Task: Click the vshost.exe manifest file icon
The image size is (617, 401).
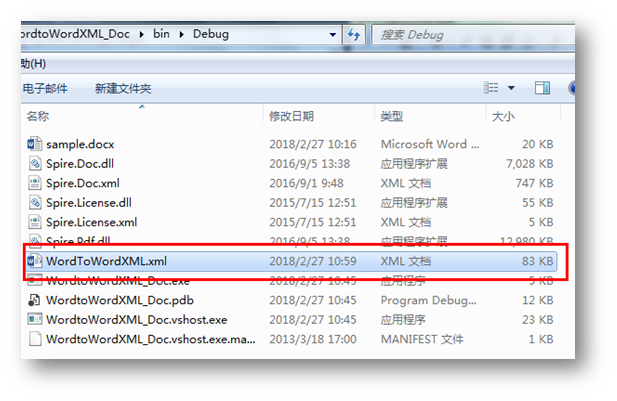Action: pyautogui.click(x=35, y=339)
